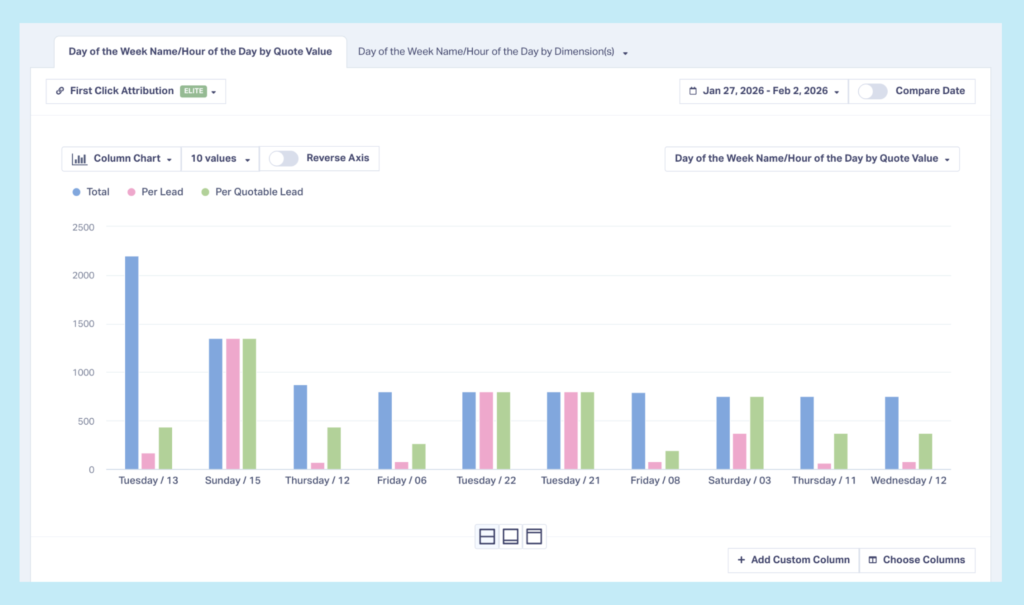This screenshot has height=605, width=1024.
Task: Select the split-view layout icon below the chart
Action: click(x=486, y=536)
